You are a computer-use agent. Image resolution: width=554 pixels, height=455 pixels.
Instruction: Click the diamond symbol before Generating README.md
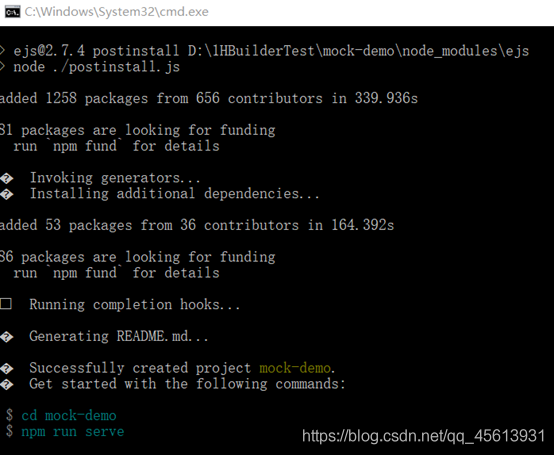click(x=7, y=337)
